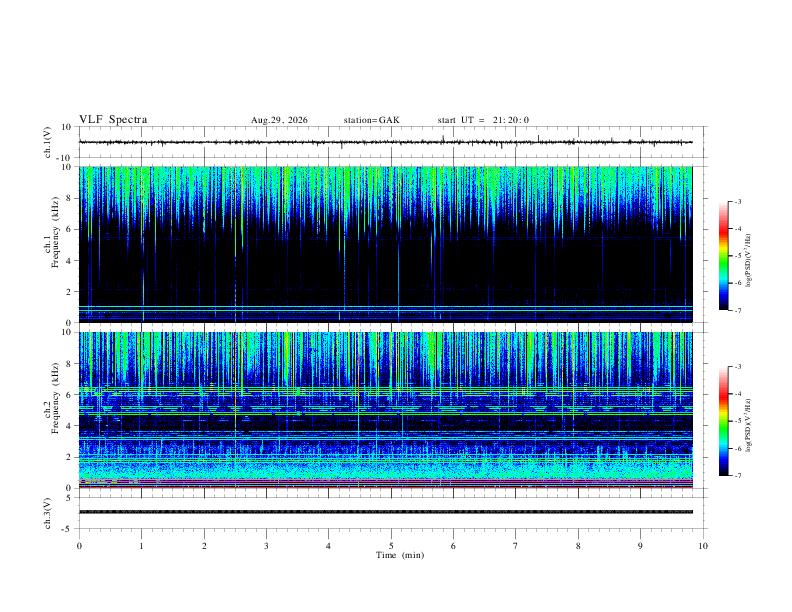Click the upper log(PSD) colorbar label
The image size is (792, 612).
749,261
